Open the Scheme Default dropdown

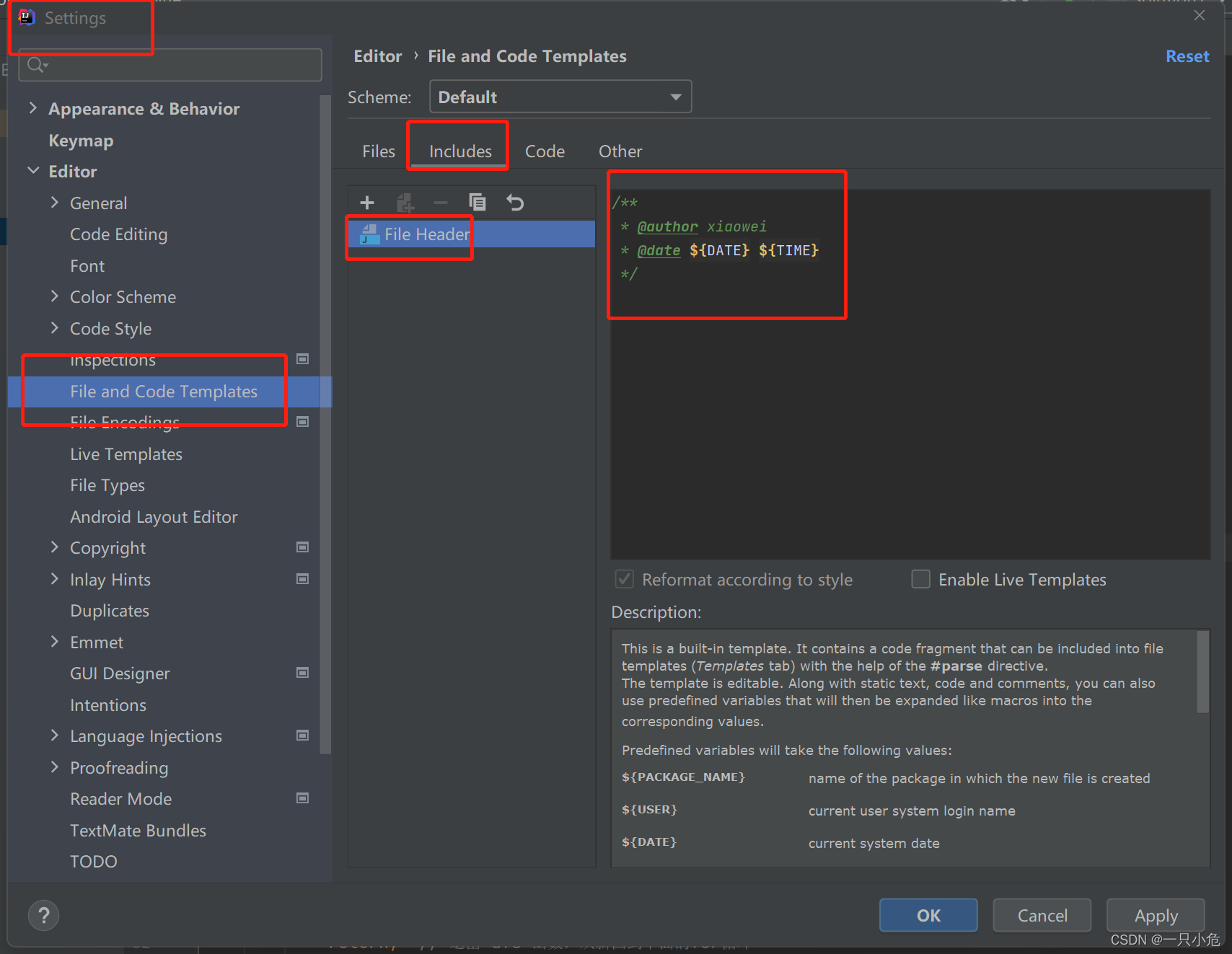click(x=560, y=97)
